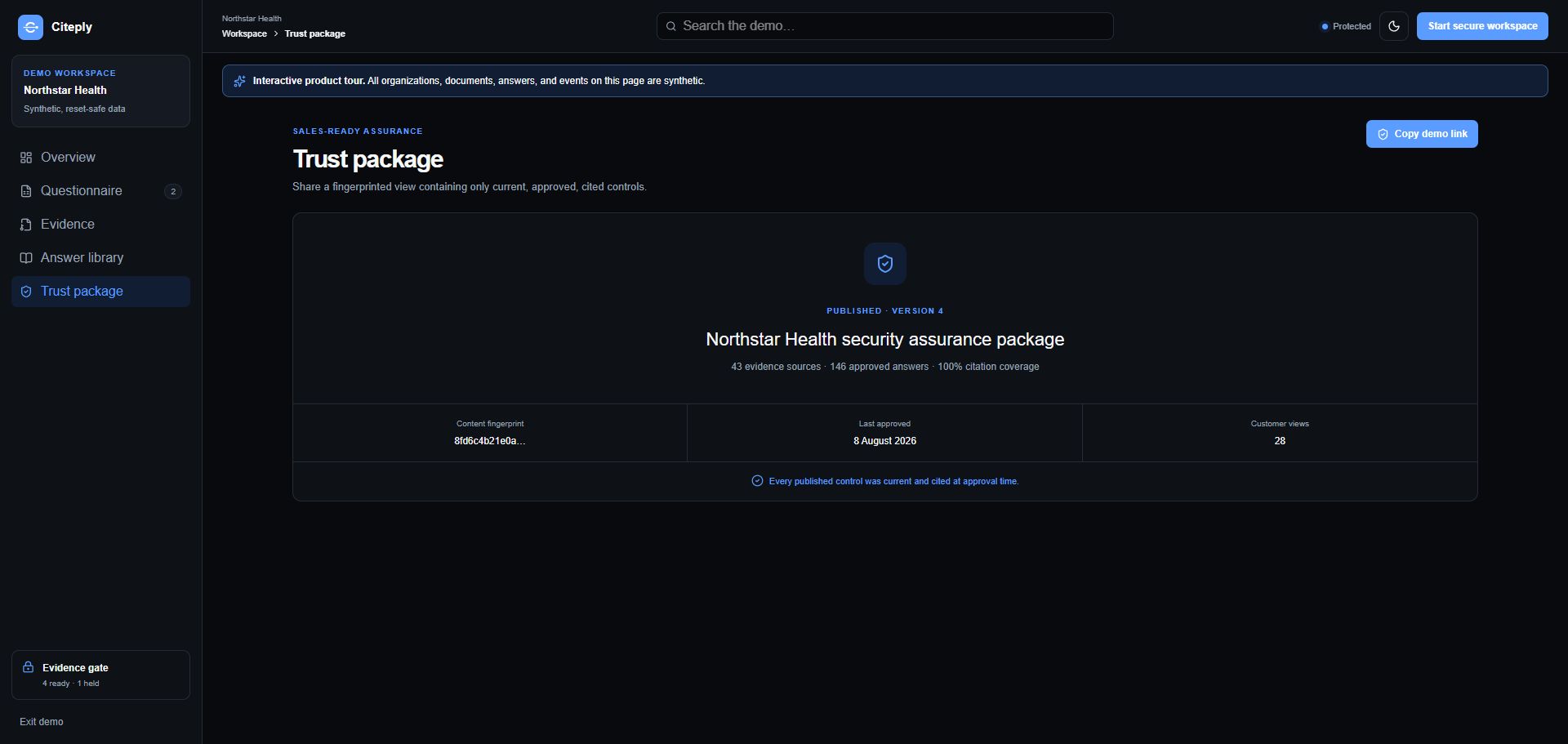Click the Share a fingerprinted view description
The width and height of the screenshot is (1568, 744).
(470, 187)
